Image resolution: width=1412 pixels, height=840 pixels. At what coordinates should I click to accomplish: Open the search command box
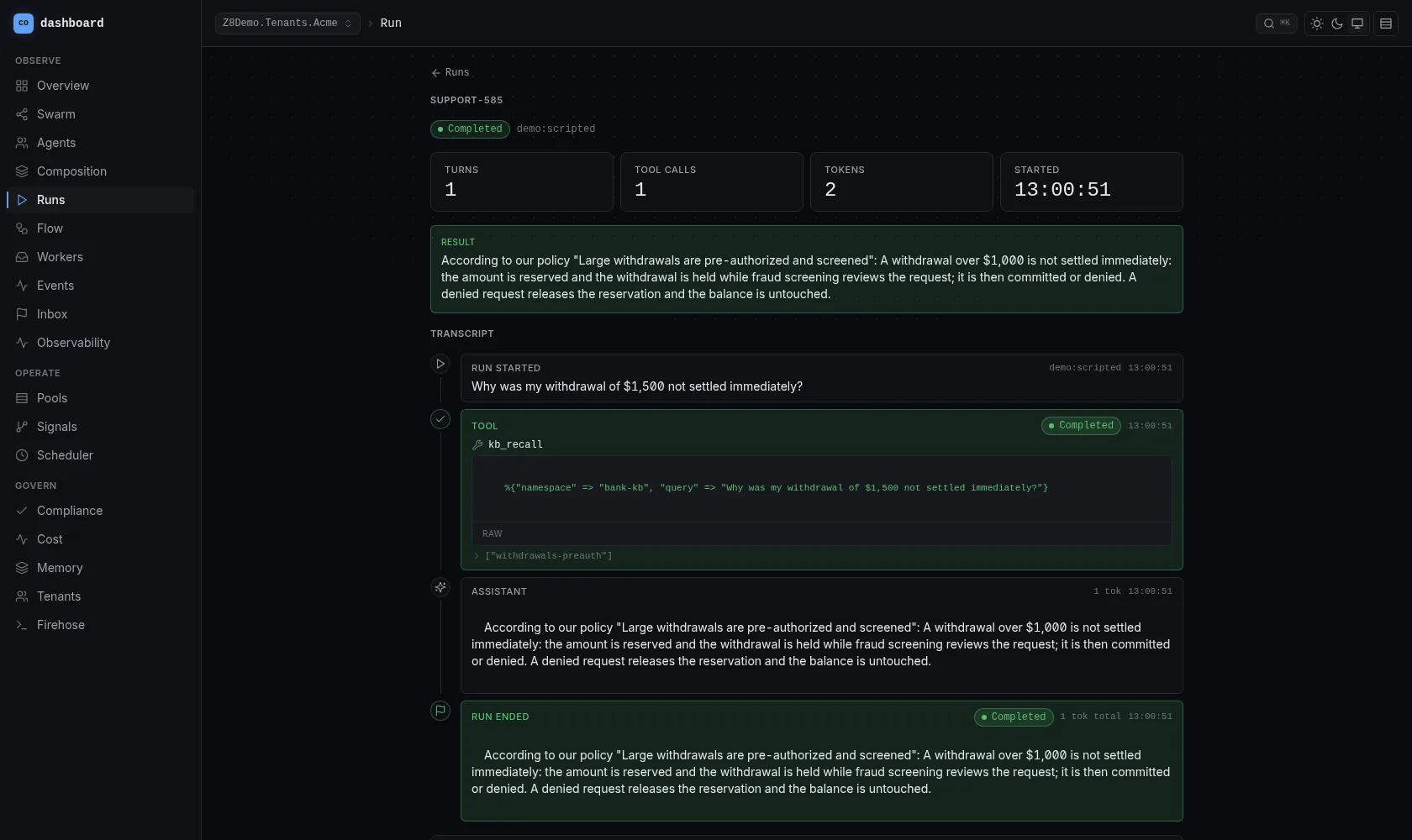pos(1276,24)
